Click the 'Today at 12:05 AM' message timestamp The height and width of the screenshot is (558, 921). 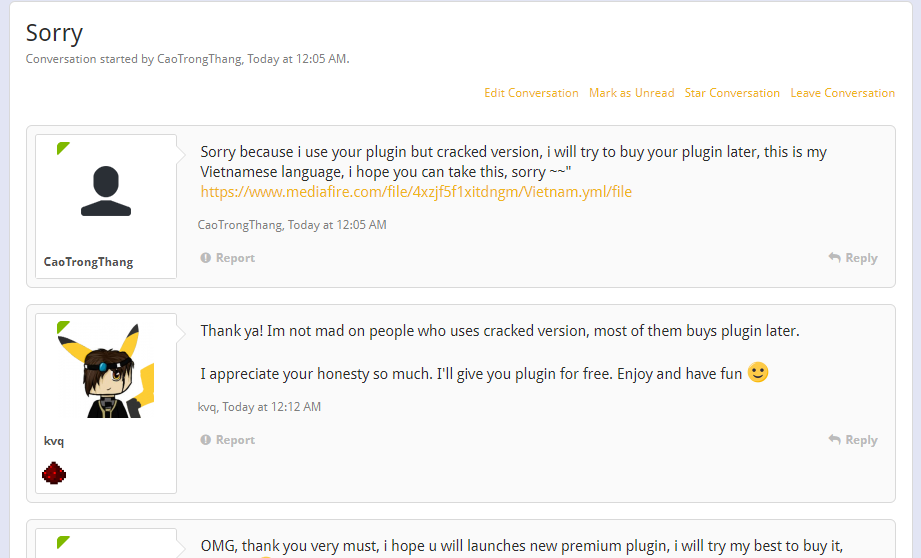pyautogui.click(x=337, y=225)
